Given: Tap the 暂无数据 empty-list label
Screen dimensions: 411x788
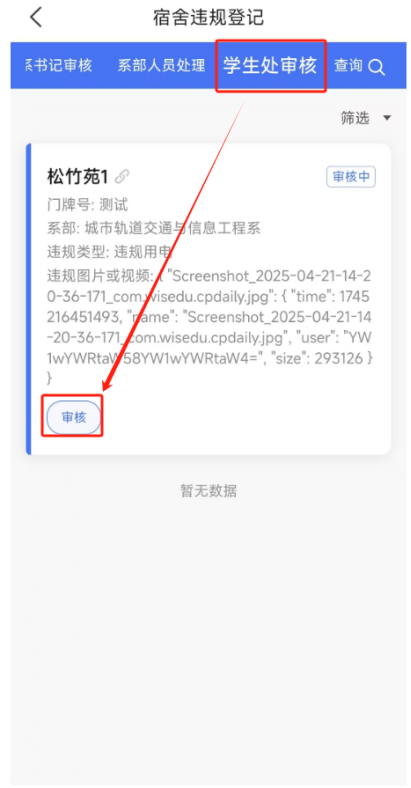Looking at the screenshot, I should pos(209,490).
